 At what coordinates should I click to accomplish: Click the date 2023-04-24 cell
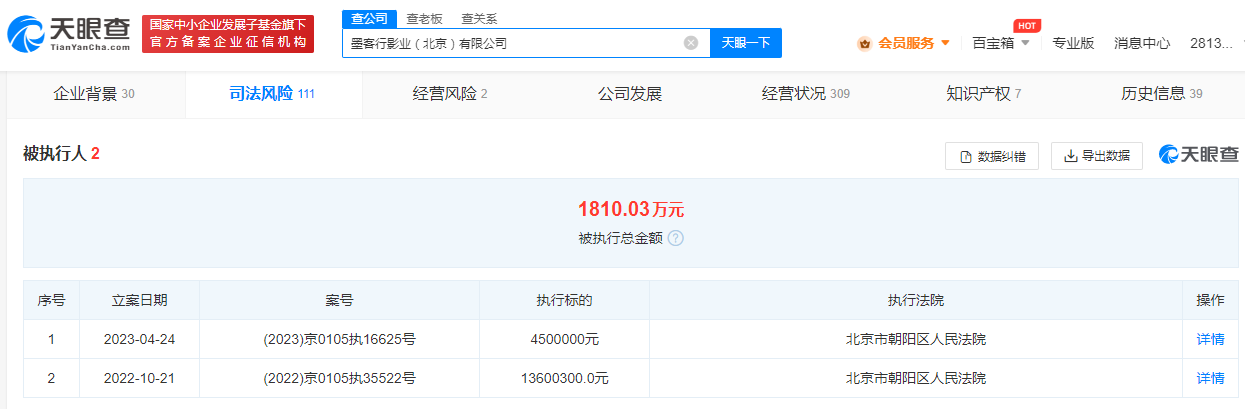point(140,339)
